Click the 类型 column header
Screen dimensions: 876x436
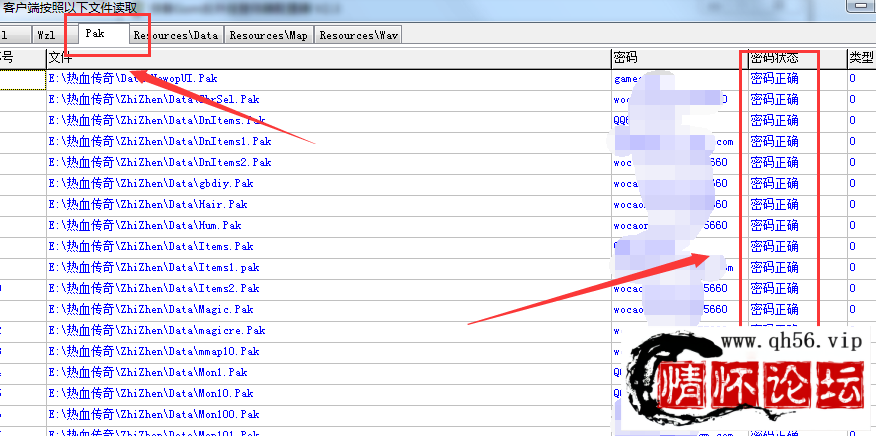click(861, 58)
